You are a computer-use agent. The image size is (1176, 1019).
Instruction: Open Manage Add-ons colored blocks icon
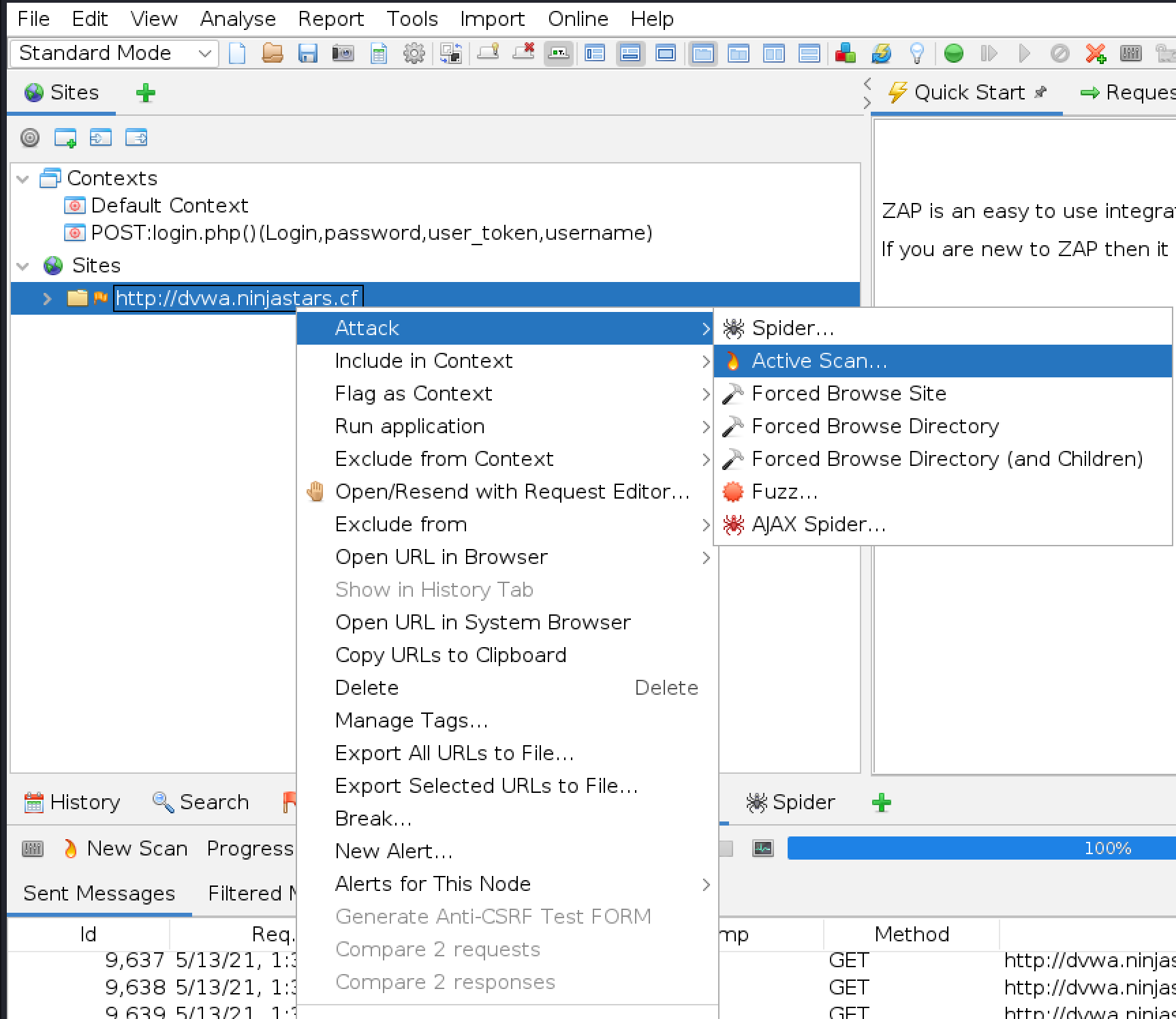[845, 53]
